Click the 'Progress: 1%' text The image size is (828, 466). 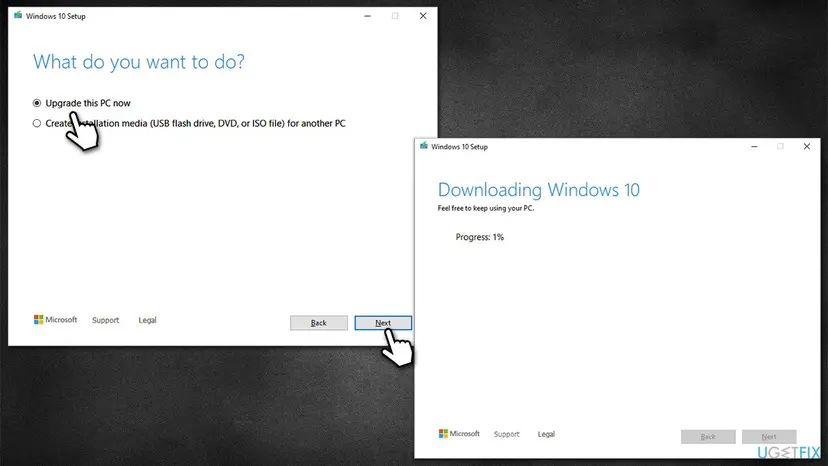pyautogui.click(x=479, y=237)
